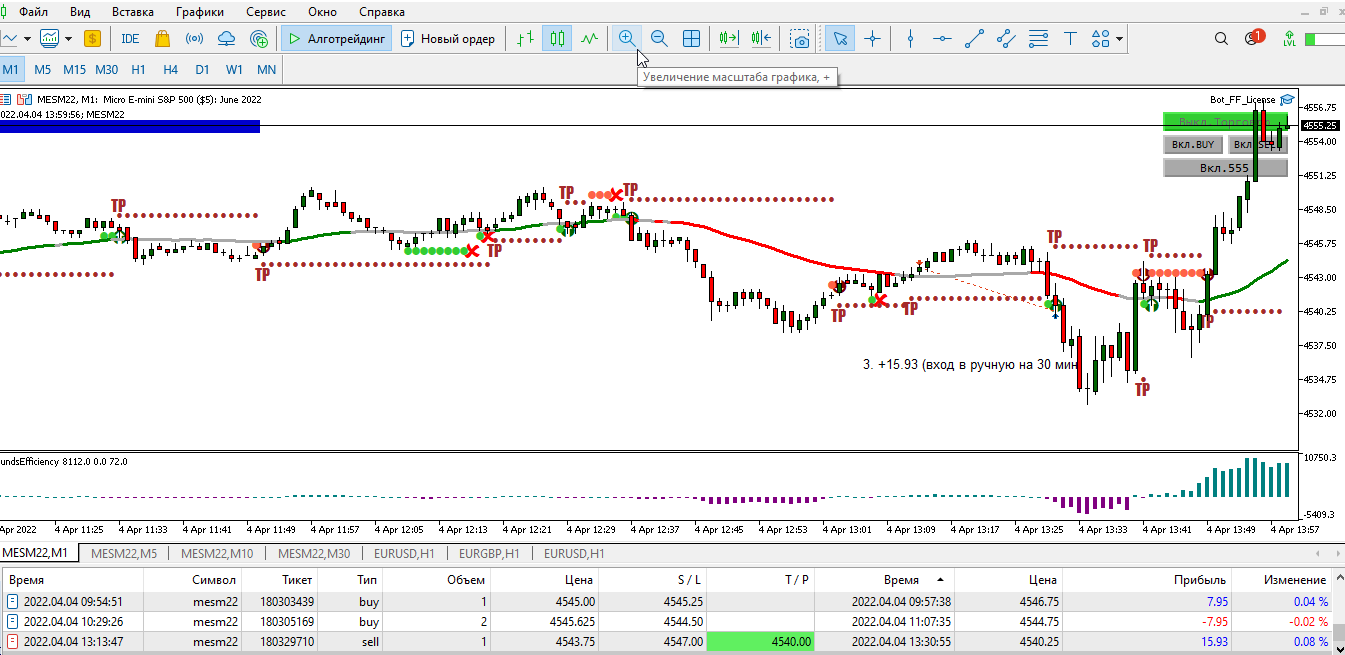Select the M1 timeframe
The height and width of the screenshot is (655, 1345).
click(x=10, y=70)
